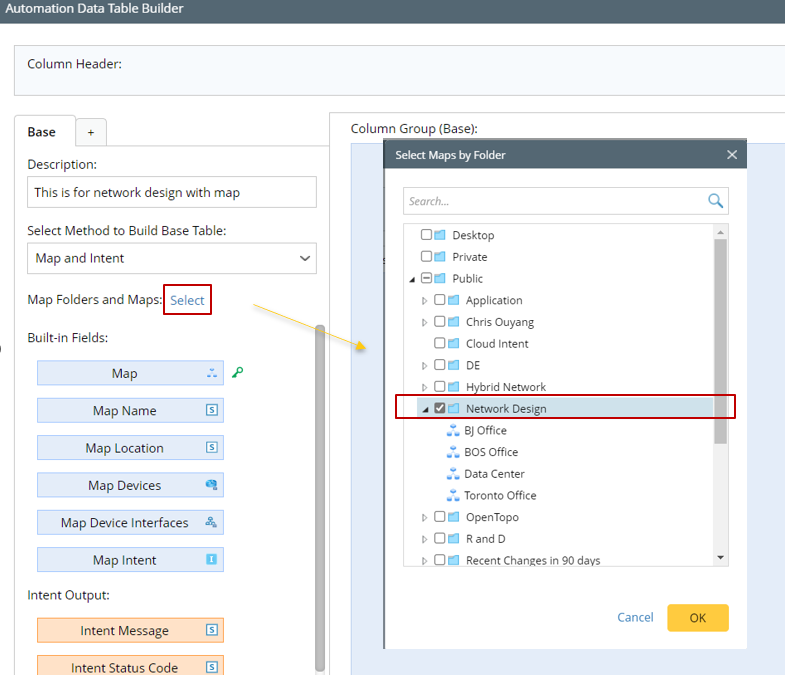
Task: Click the Select link for map folders
Action: 187,300
